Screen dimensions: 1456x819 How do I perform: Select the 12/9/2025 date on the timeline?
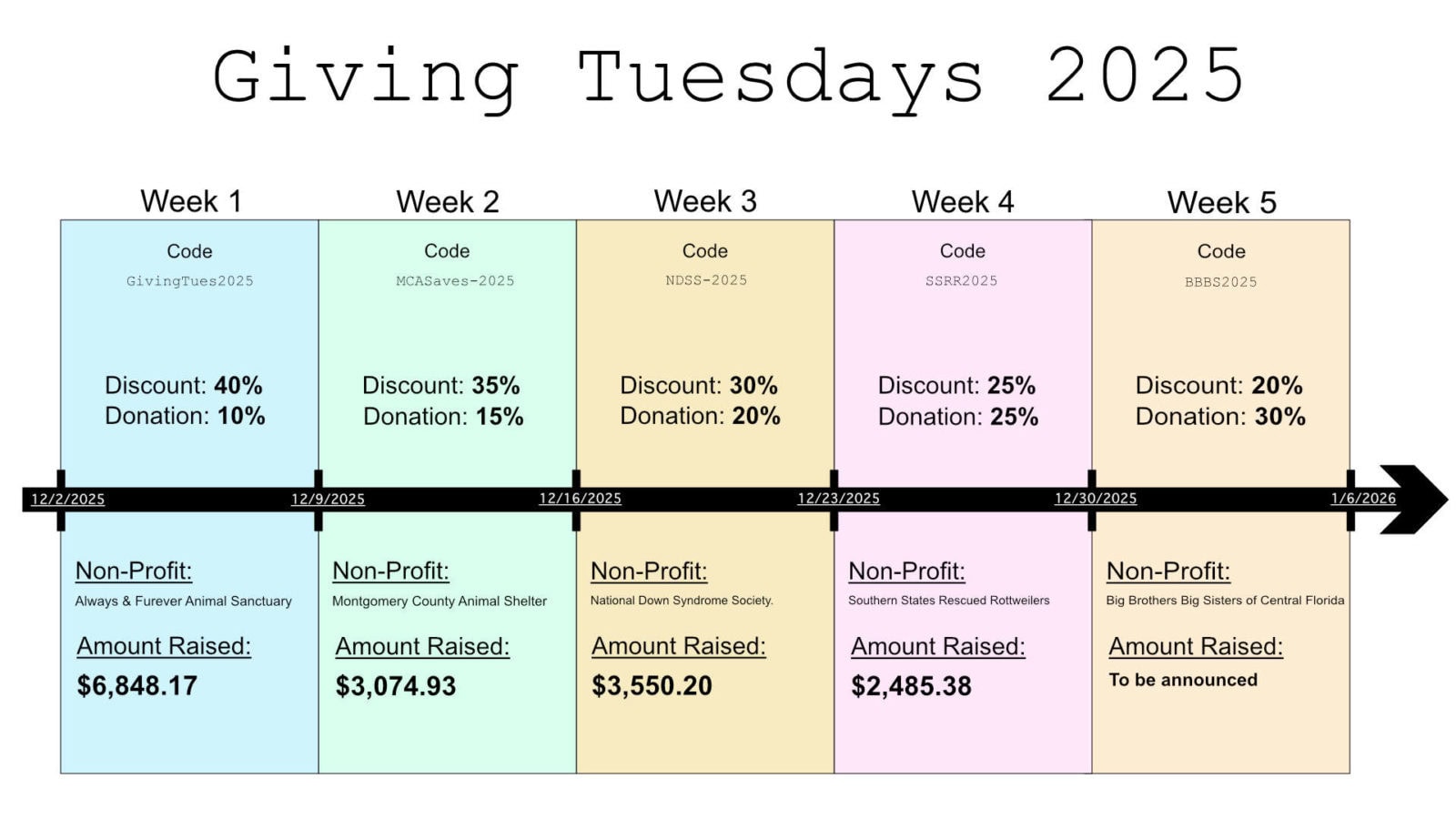click(328, 499)
